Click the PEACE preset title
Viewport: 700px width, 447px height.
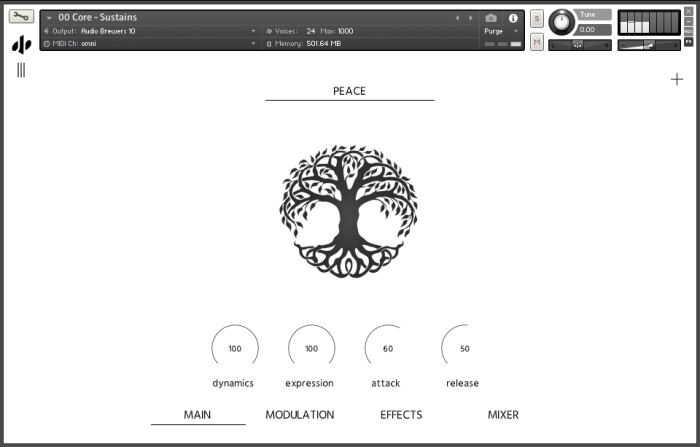click(x=350, y=91)
